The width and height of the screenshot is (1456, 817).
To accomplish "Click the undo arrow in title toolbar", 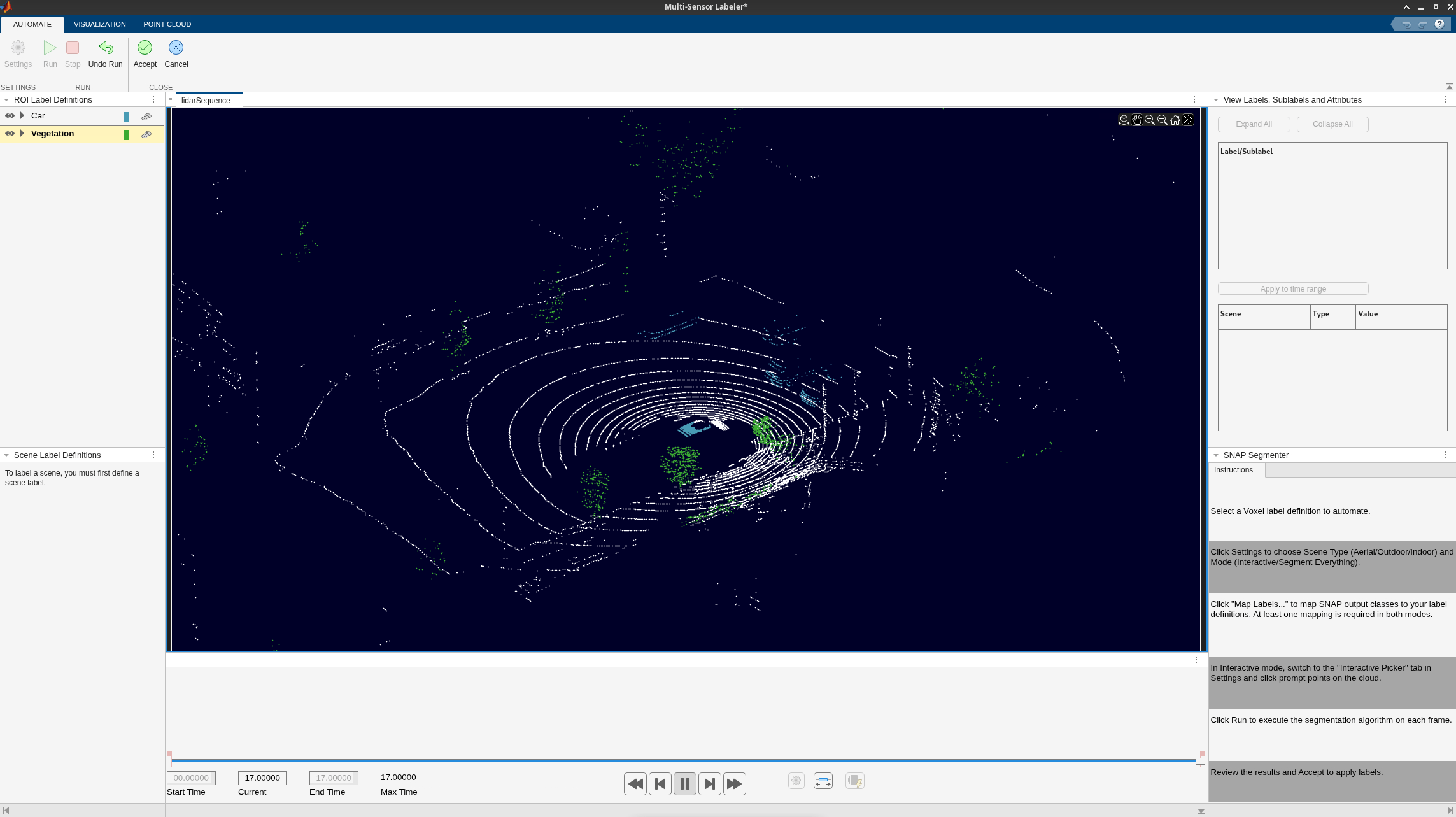I will (x=1406, y=24).
